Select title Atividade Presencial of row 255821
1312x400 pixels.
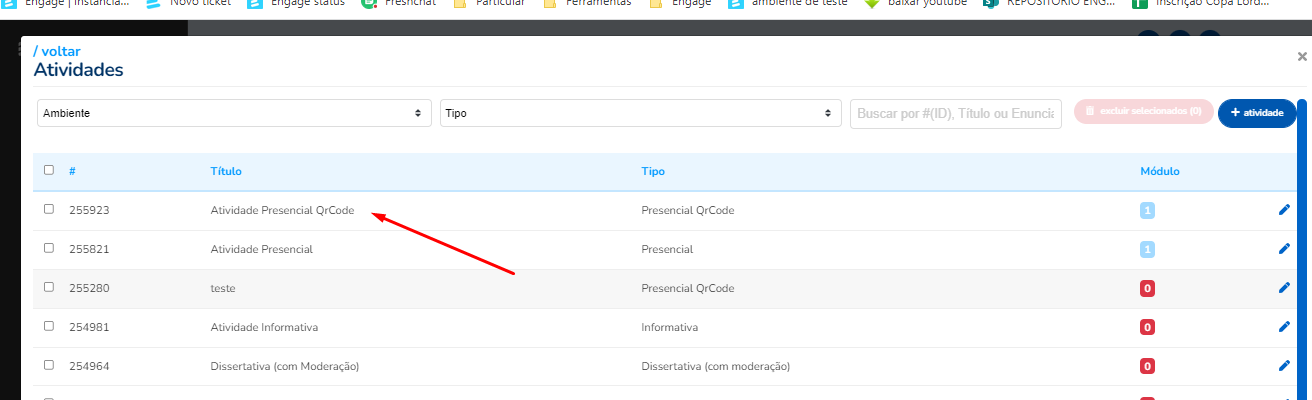(261, 249)
